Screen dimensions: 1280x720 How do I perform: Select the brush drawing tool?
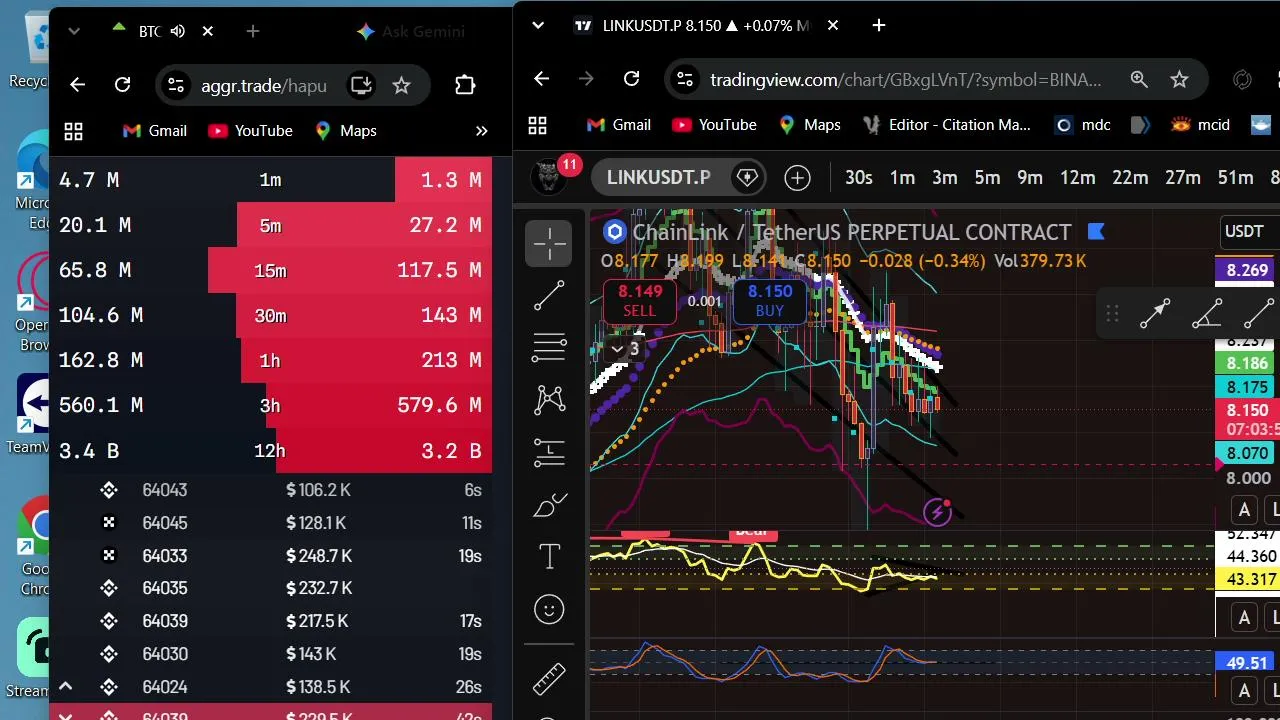click(x=549, y=505)
